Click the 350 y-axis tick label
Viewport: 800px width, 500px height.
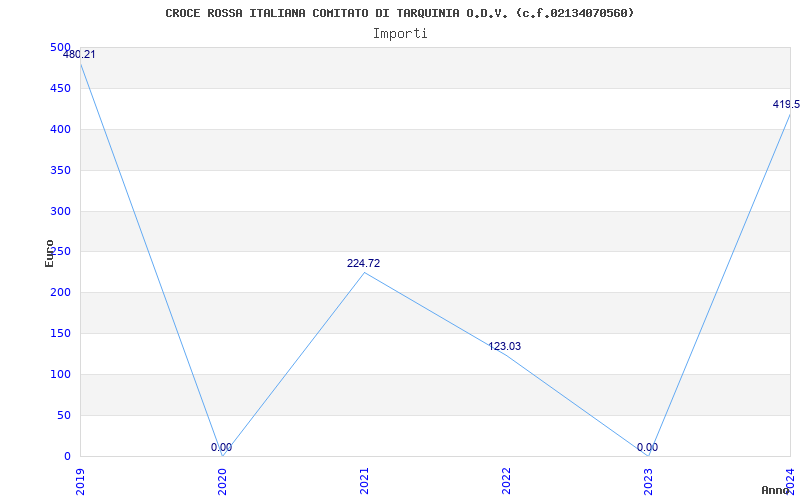coord(60,170)
